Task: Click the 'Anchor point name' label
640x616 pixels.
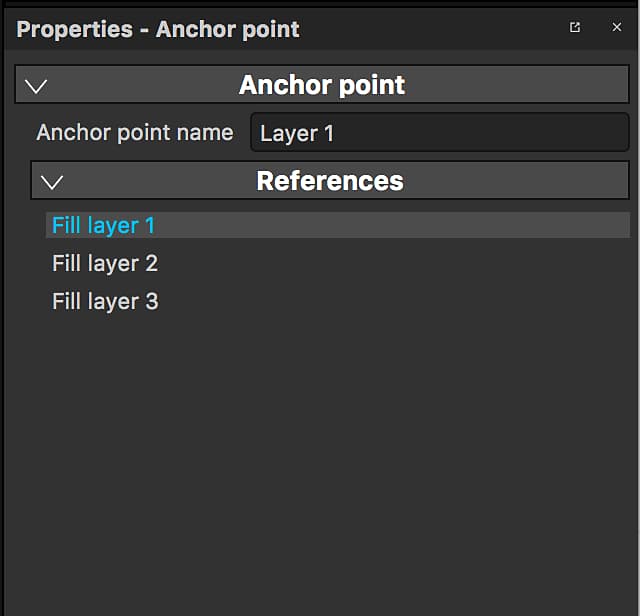Action: click(135, 133)
